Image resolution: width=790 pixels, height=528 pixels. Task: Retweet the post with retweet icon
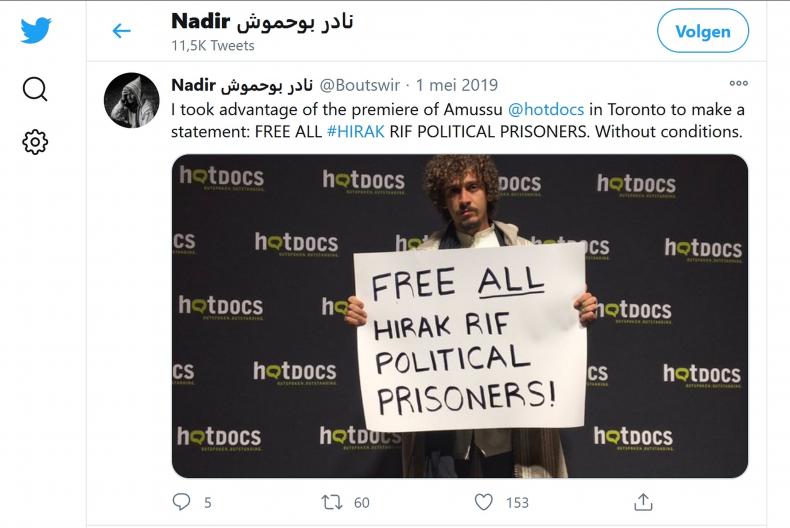(x=332, y=502)
